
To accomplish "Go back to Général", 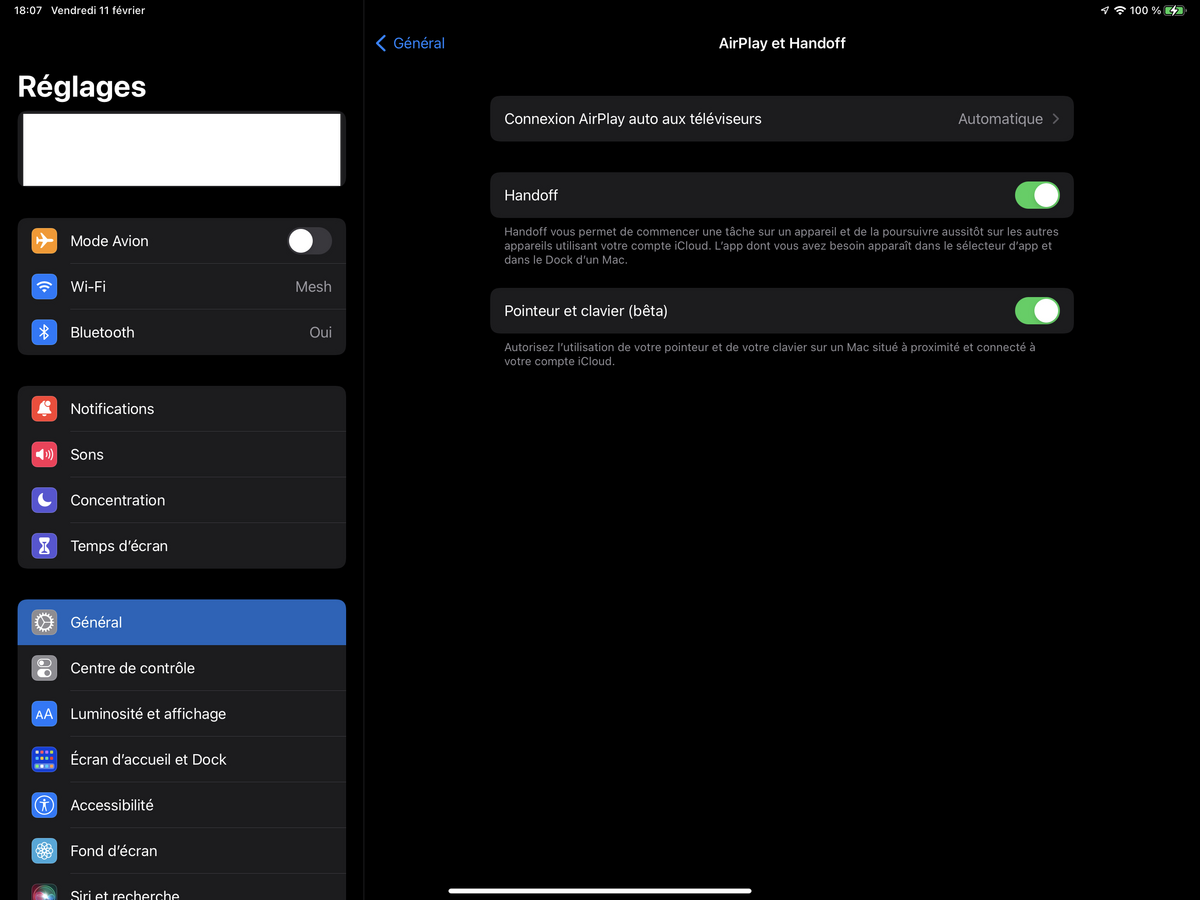I will pyautogui.click(x=410, y=43).
